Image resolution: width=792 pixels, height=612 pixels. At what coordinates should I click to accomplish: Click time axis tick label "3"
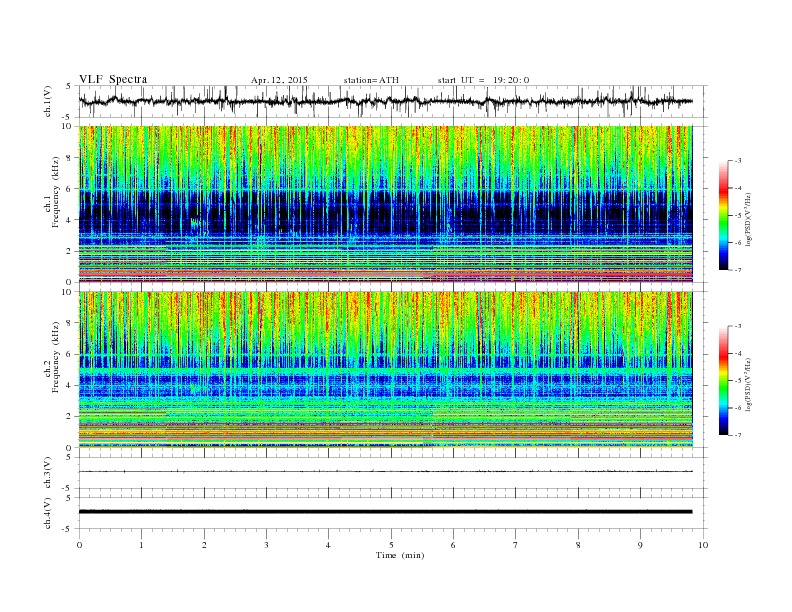point(266,545)
